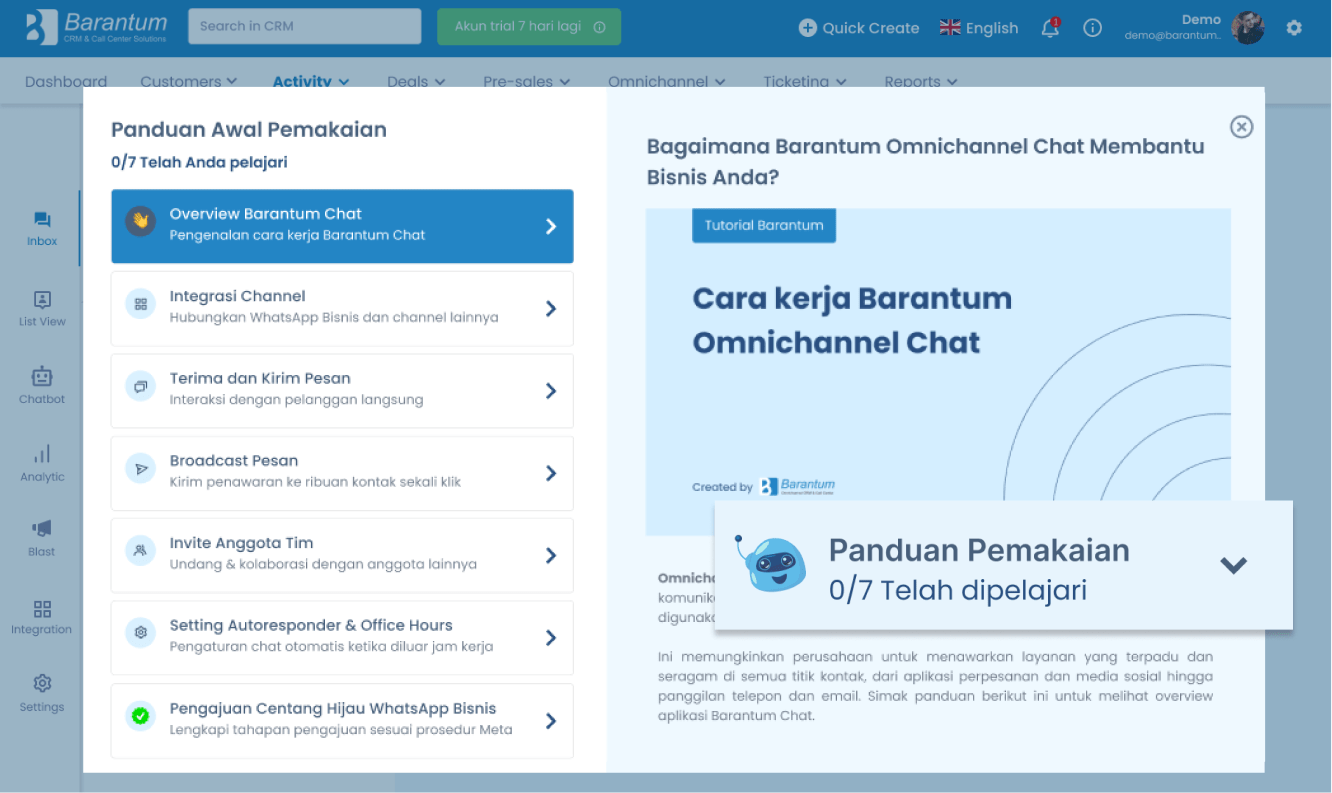Collapse the Panduan Pemakaian widget chevron
Image resolution: width=1332 pixels, height=793 pixels.
click(1234, 566)
